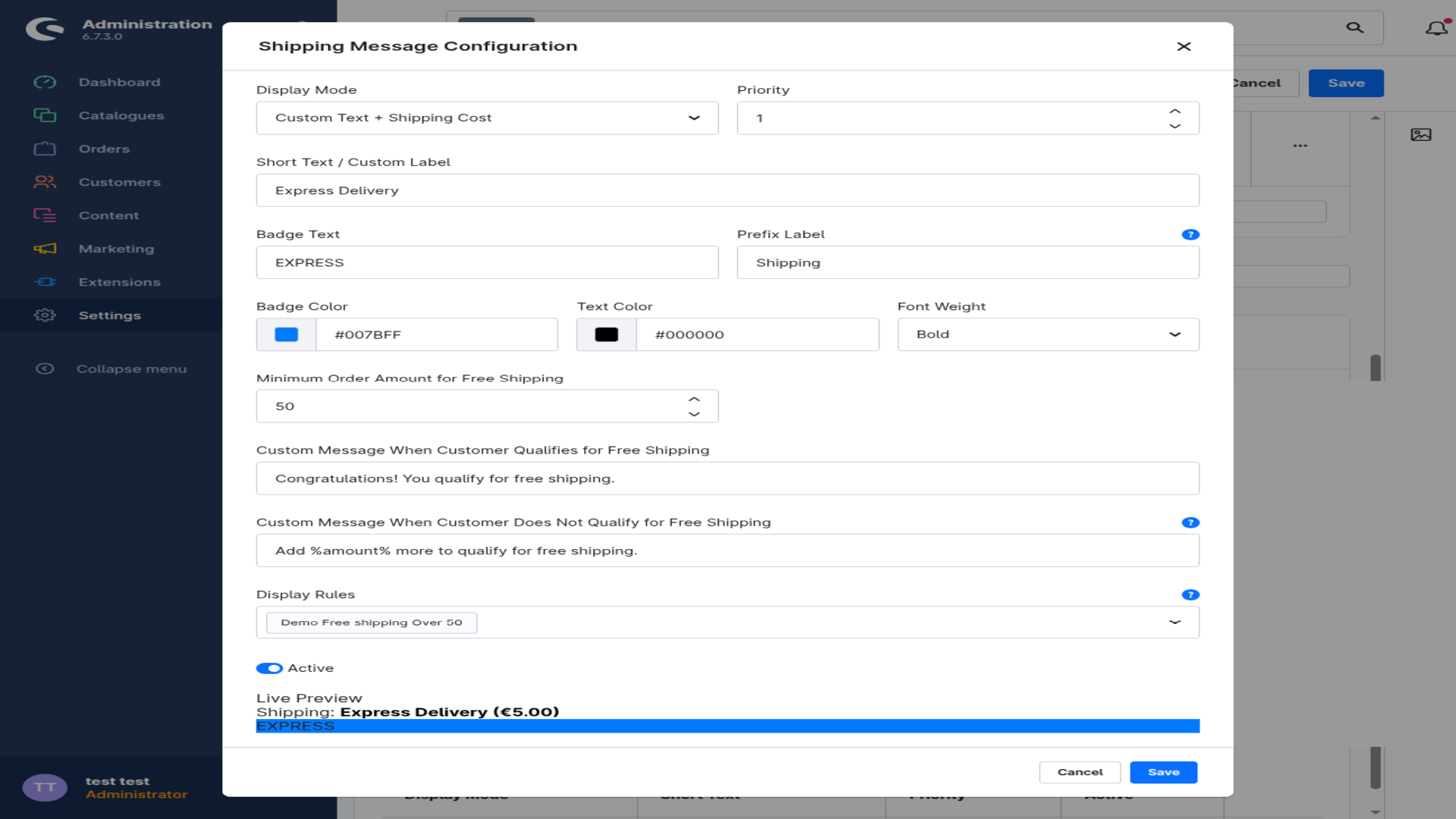Open the Dashboard icon in sidebar
1456x819 pixels.
pyautogui.click(x=45, y=82)
